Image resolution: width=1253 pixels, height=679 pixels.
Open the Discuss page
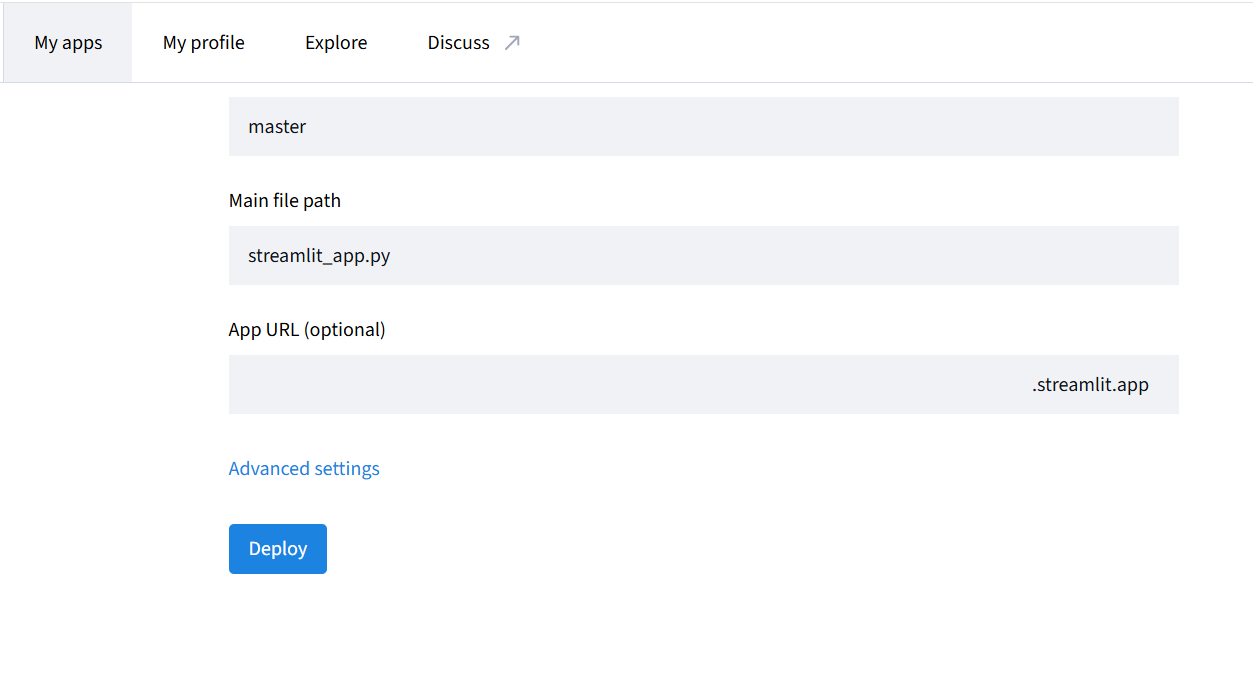459,42
